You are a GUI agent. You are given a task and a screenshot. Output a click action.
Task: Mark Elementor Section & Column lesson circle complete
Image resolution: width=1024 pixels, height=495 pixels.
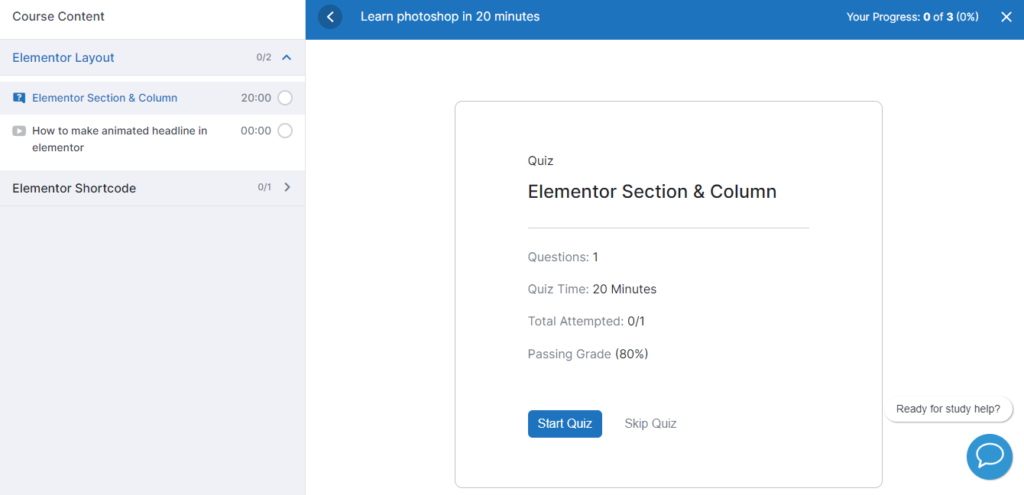click(x=285, y=98)
